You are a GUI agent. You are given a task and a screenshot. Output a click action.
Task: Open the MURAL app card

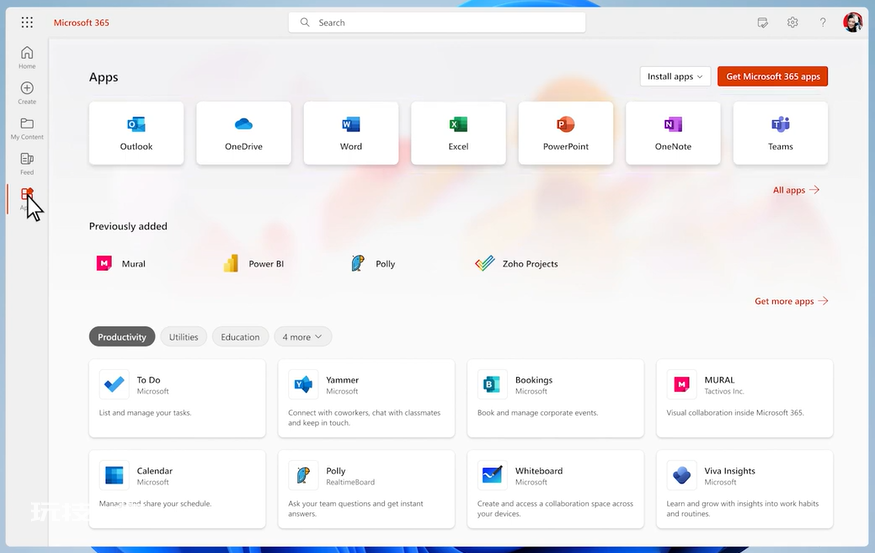pyautogui.click(x=745, y=398)
